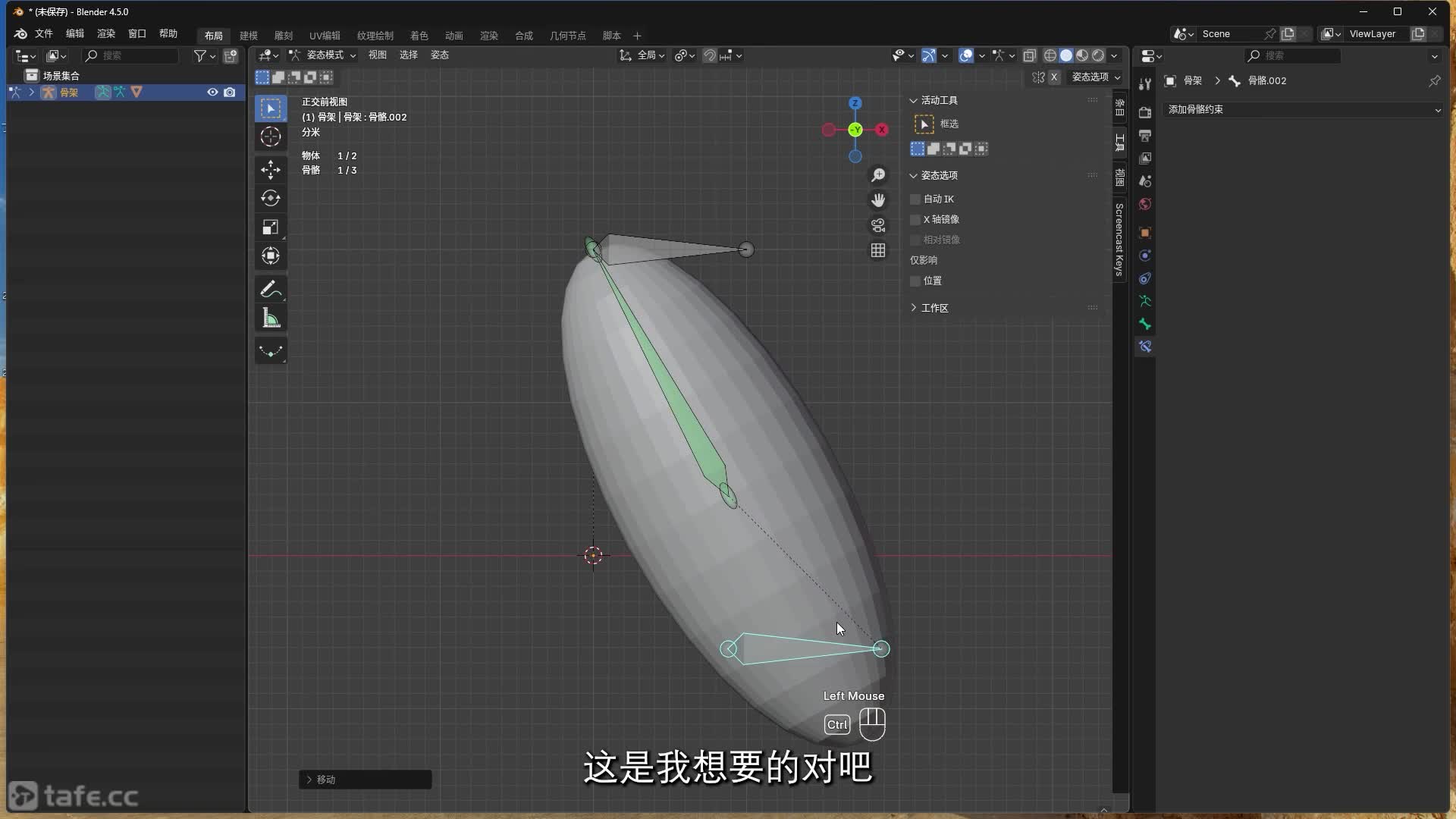
Task: Open the World properties tab
Action: 1145,204
